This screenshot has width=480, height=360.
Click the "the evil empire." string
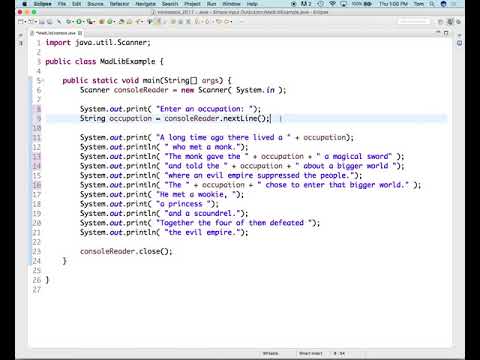(202, 232)
